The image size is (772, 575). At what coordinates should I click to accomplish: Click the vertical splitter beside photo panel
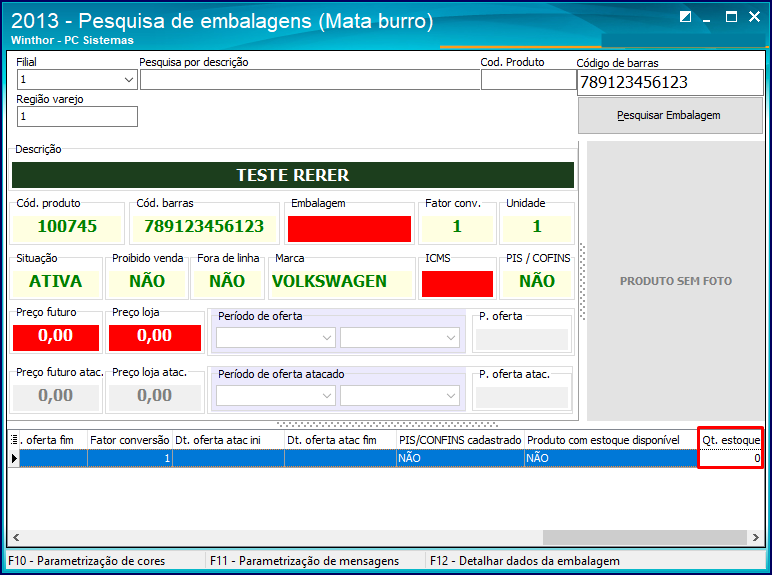(x=583, y=282)
